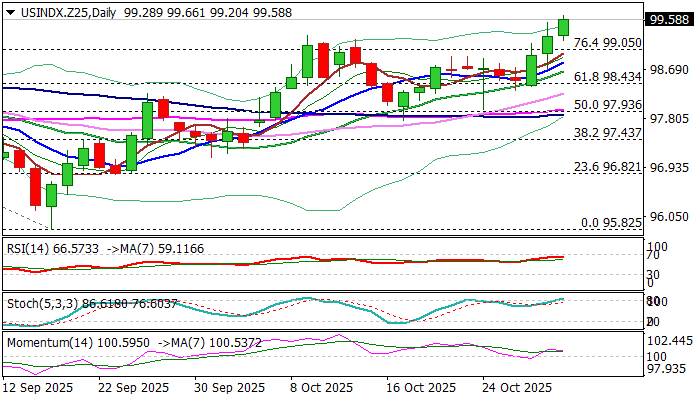The height and width of the screenshot is (400, 700).
Task: Click the 97.805 price axis value
Action: (670, 119)
